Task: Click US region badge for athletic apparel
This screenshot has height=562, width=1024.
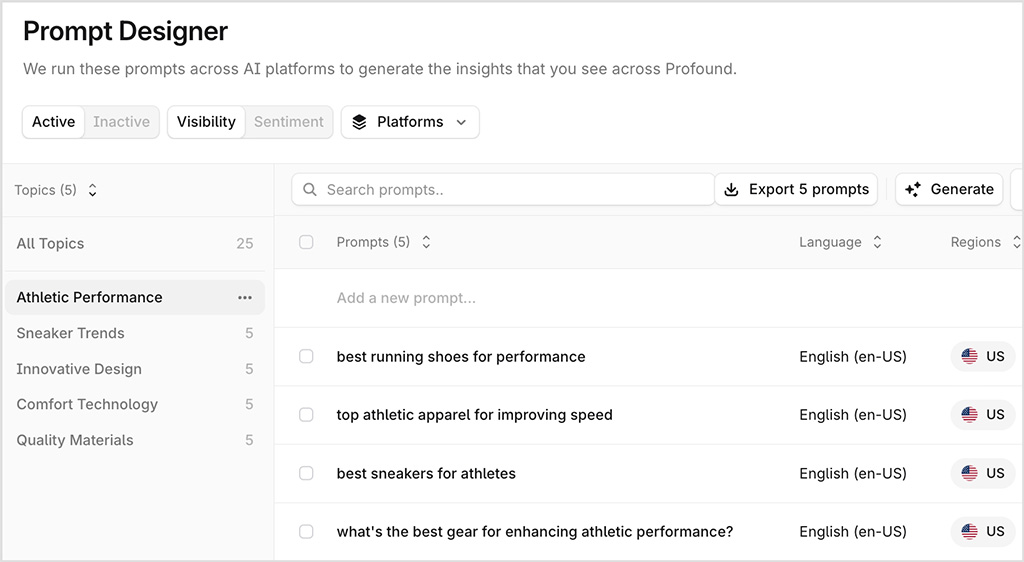Action: (x=983, y=414)
